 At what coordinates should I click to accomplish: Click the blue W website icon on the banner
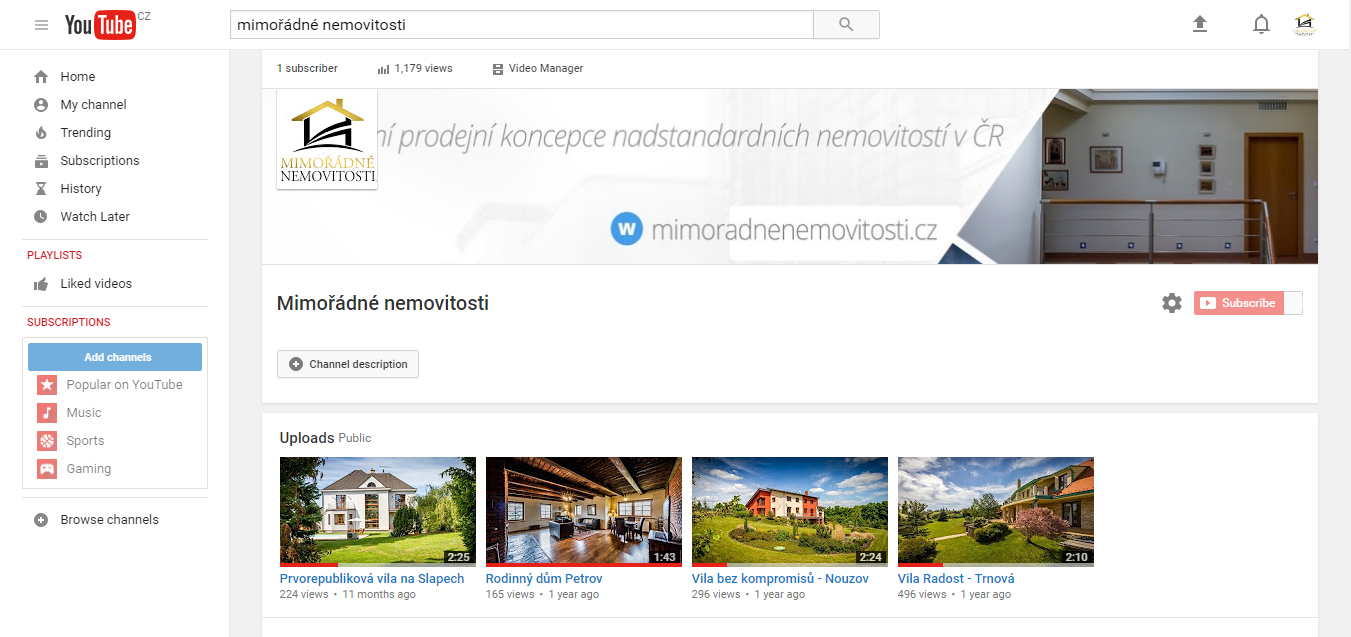(626, 229)
